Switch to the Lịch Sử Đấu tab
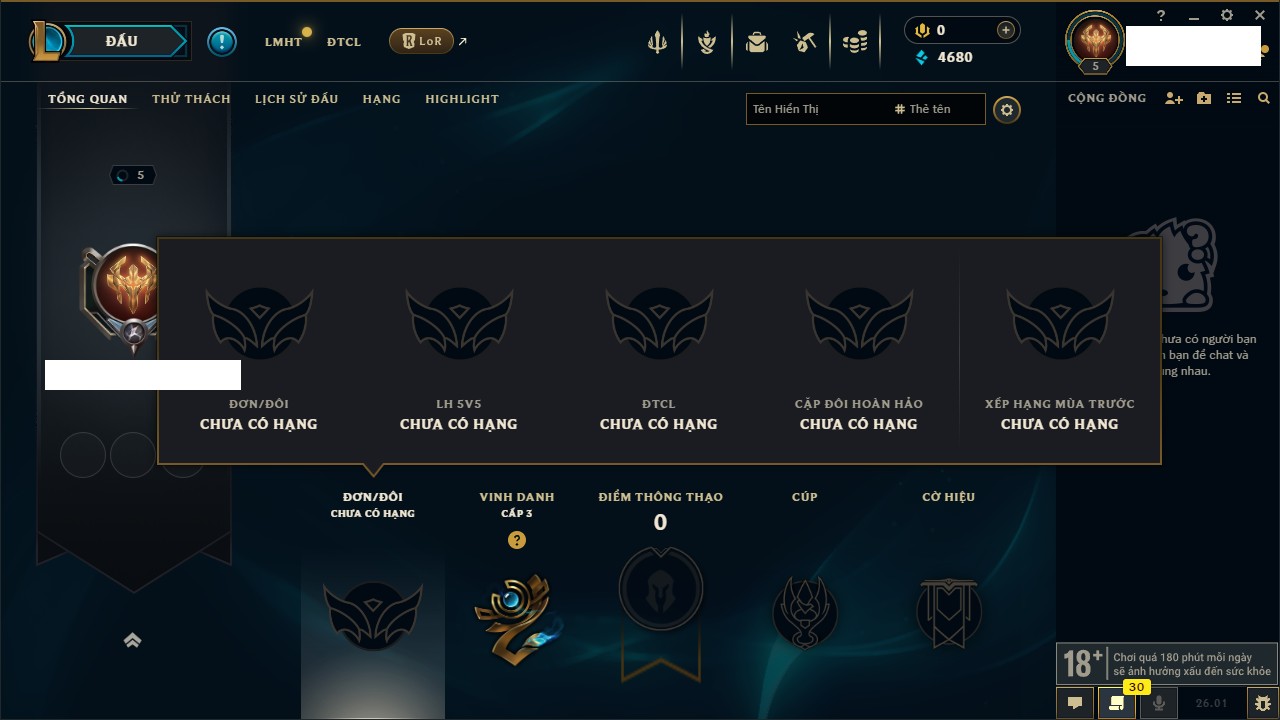1280x720 pixels. point(296,99)
